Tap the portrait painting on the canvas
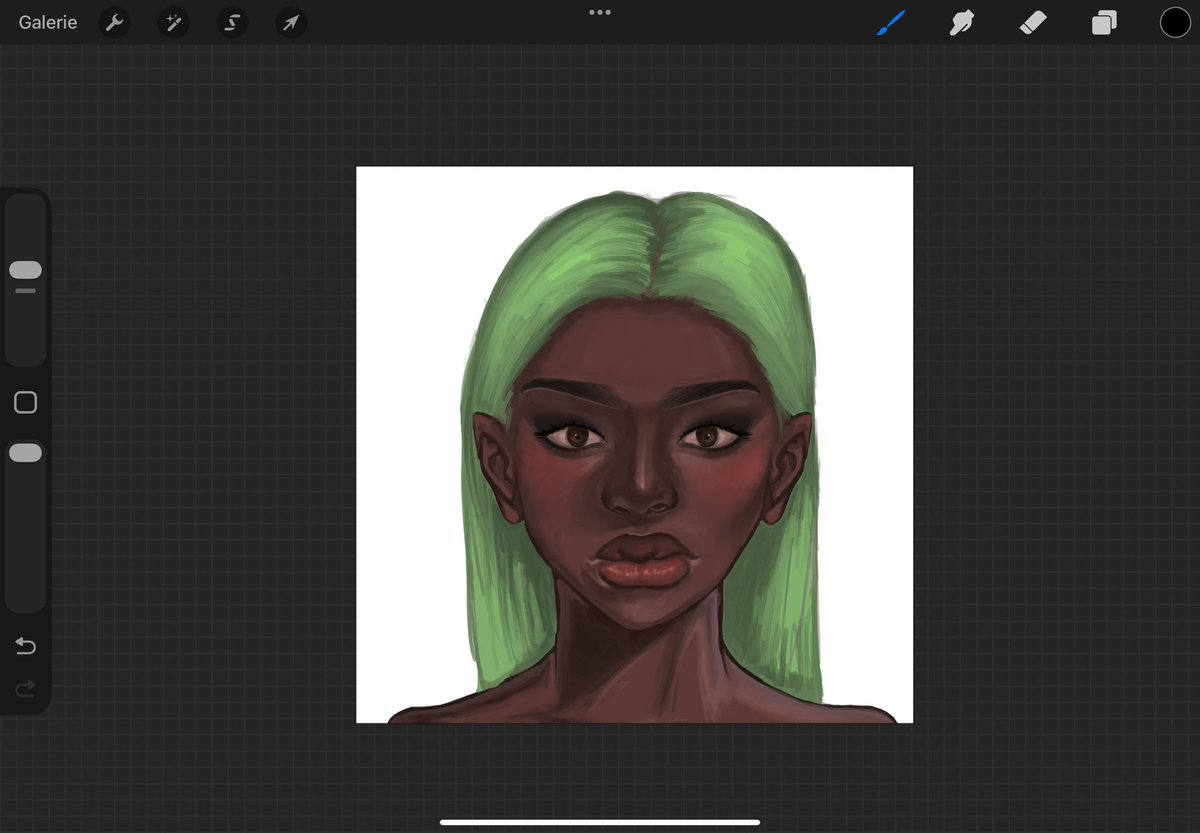The width and height of the screenshot is (1200, 833). click(634, 444)
